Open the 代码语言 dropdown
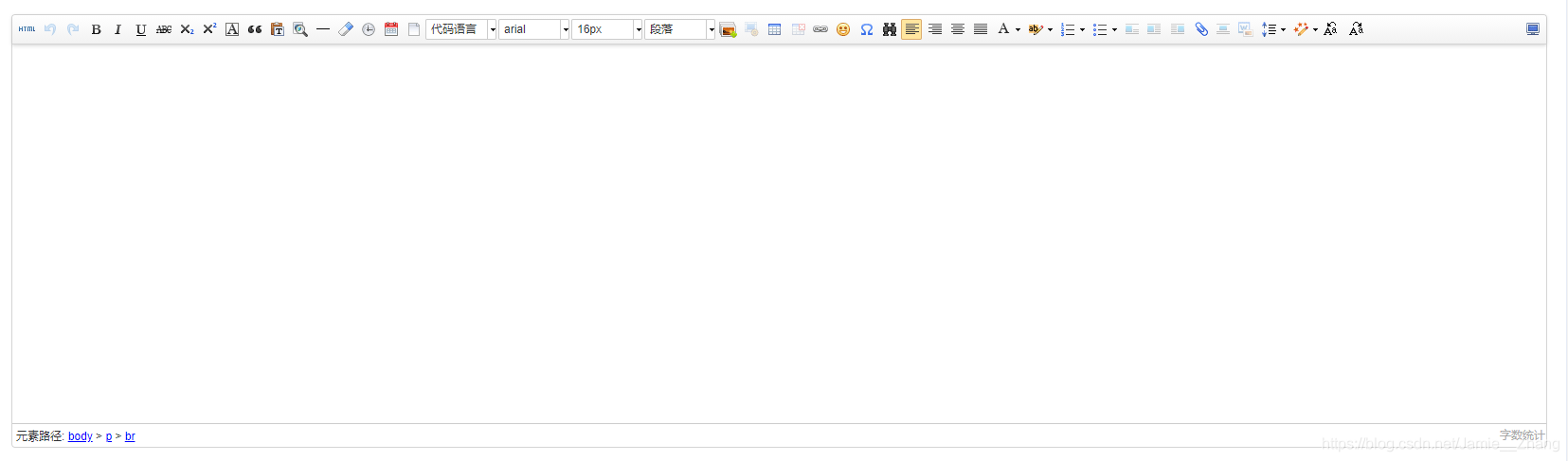The height and width of the screenshot is (461, 1568). tap(461, 29)
